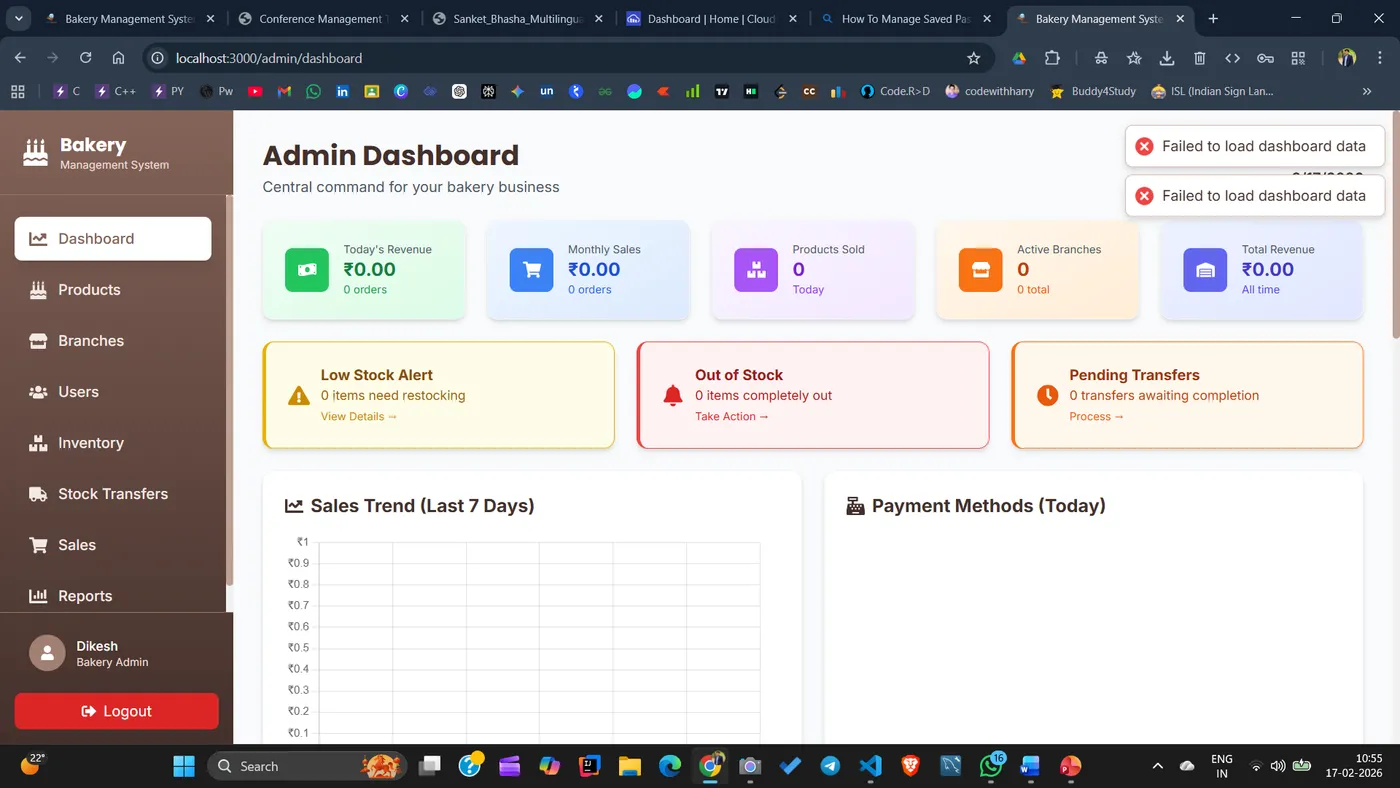
Task: Click the Low Stock Alert warning triangle
Action: (299, 396)
